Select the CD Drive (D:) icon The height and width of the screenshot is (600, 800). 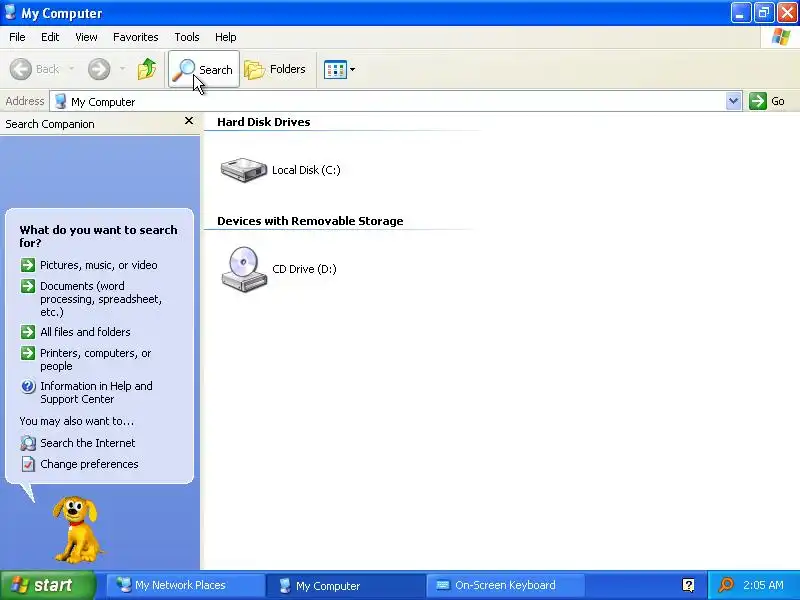(244, 269)
